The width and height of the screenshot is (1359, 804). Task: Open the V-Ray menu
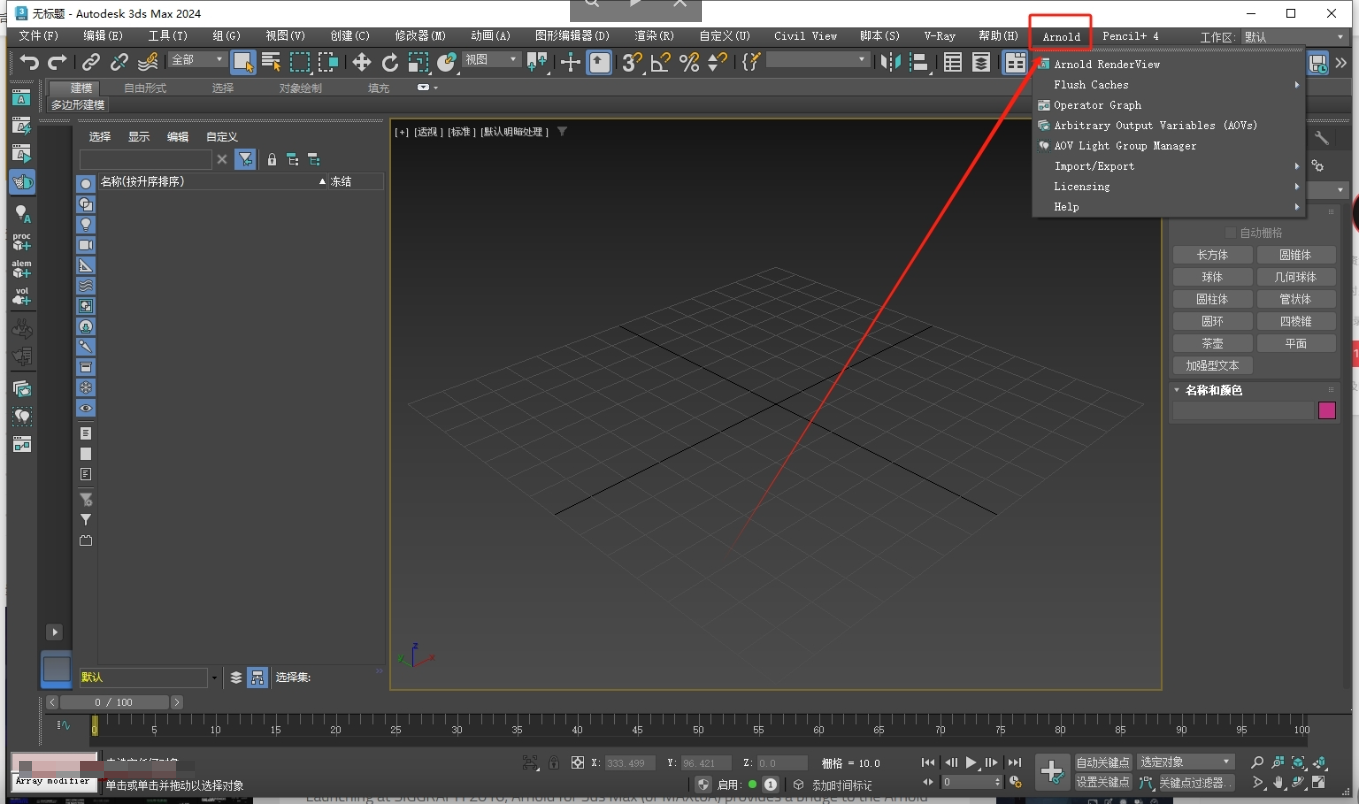tap(939, 36)
